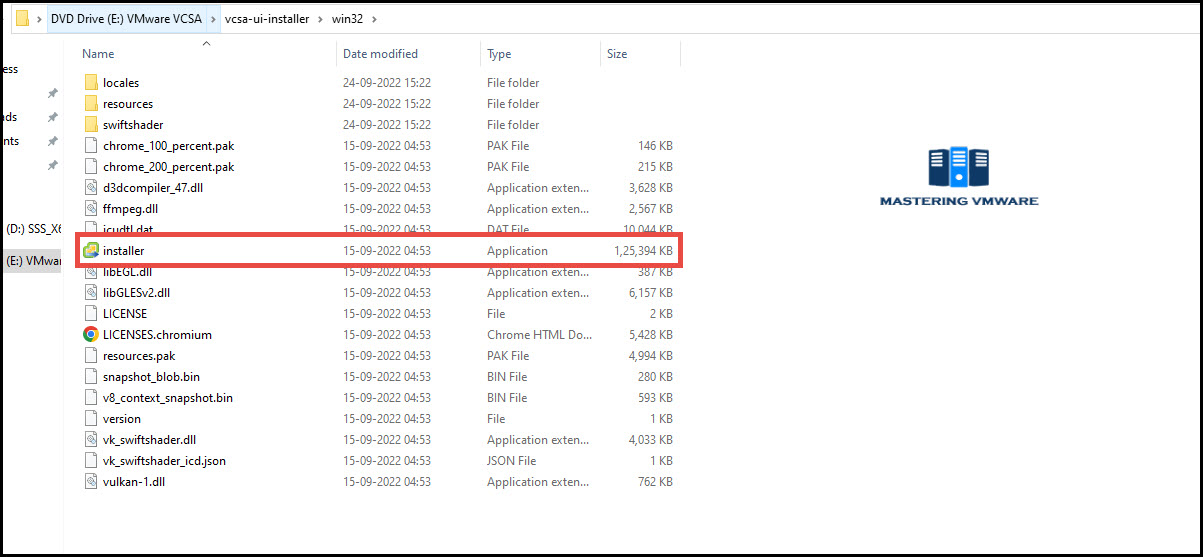Select the swiftshader folder name
The image size is (1203, 557).
(x=133, y=125)
